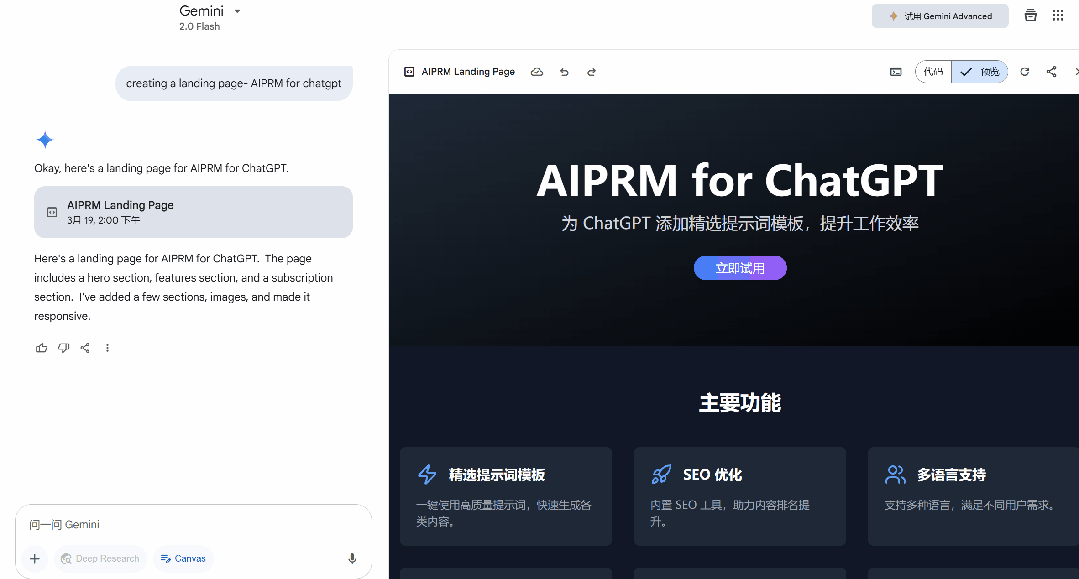This screenshot has width=1079, height=579.
Task: Click the thumbs down icon
Action: click(x=63, y=348)
